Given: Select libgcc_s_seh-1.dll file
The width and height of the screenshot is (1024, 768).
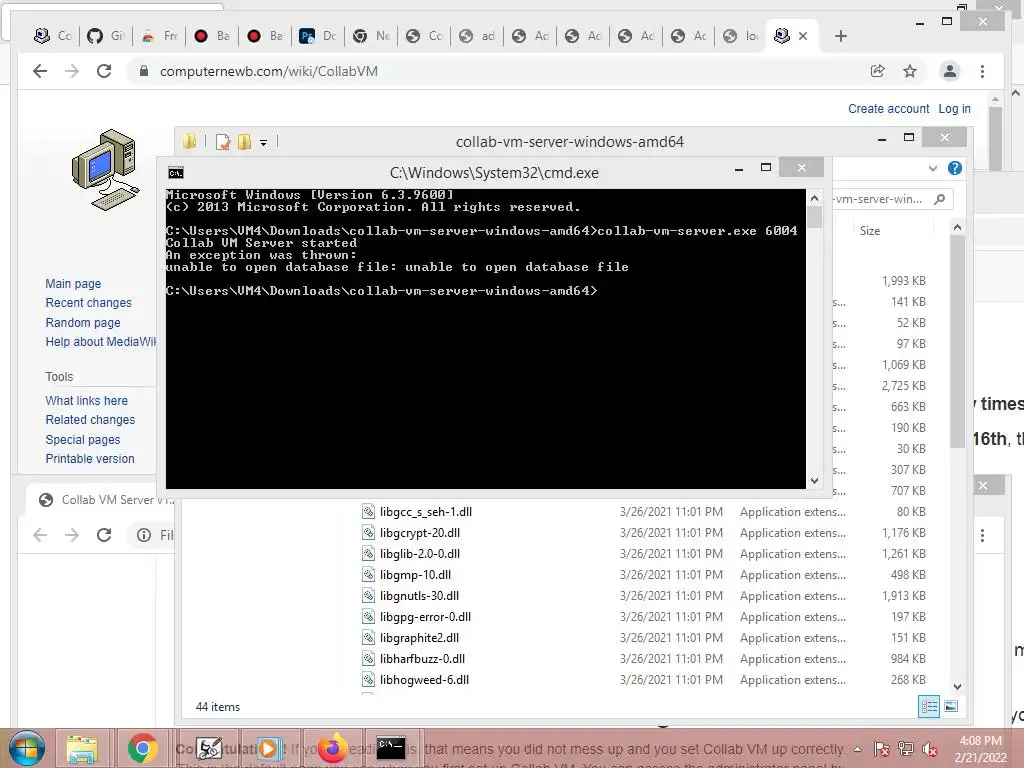Looking at the screenshot, I should pos(425,511).
